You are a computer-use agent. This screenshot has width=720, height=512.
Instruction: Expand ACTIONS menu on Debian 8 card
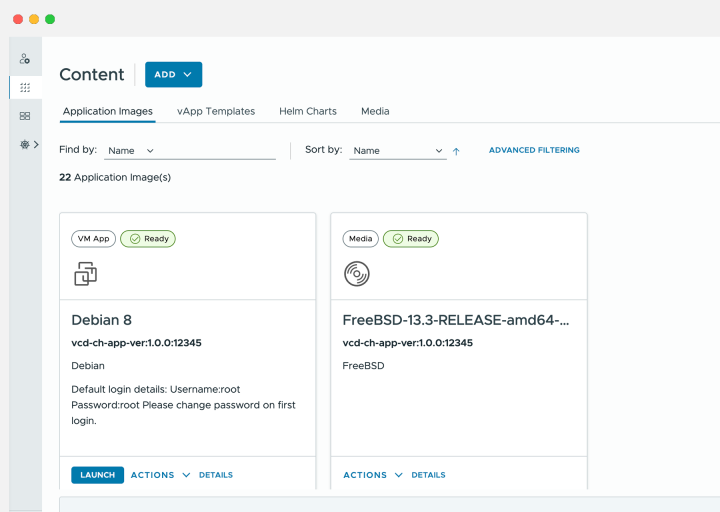pos(160,475)
